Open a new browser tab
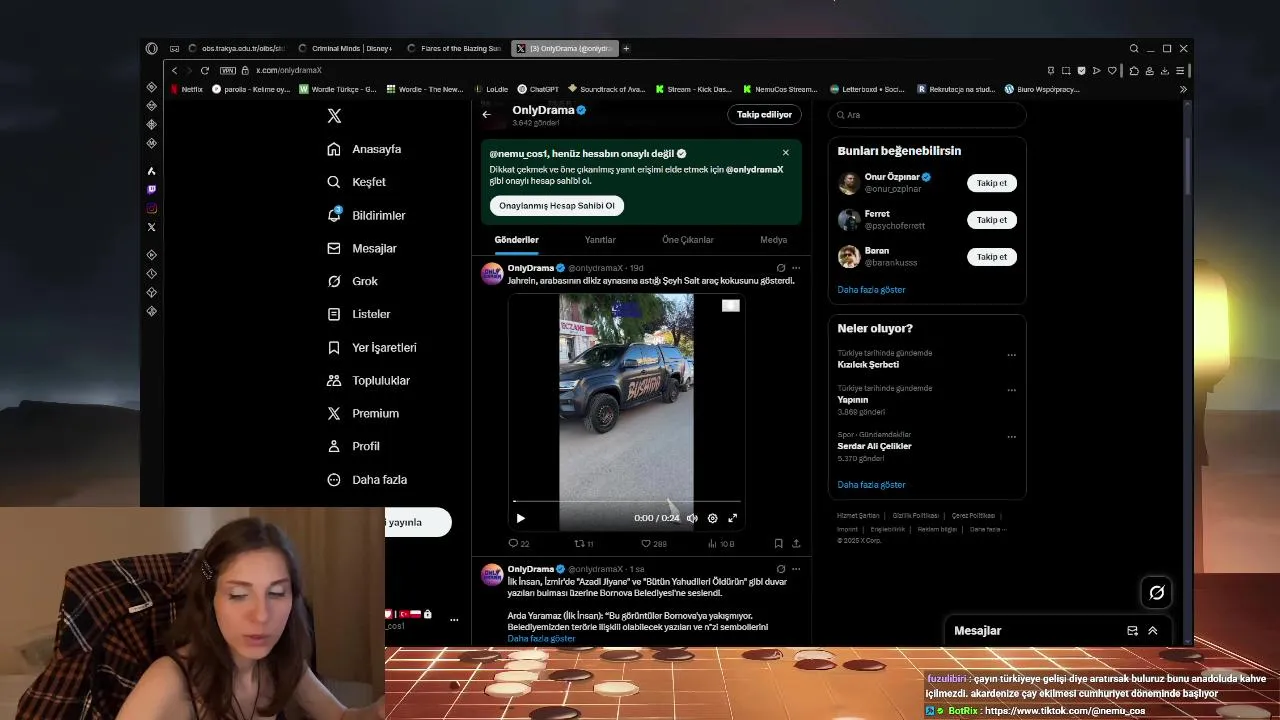Viewport: 1280px width, 720px height. [626, 48]
